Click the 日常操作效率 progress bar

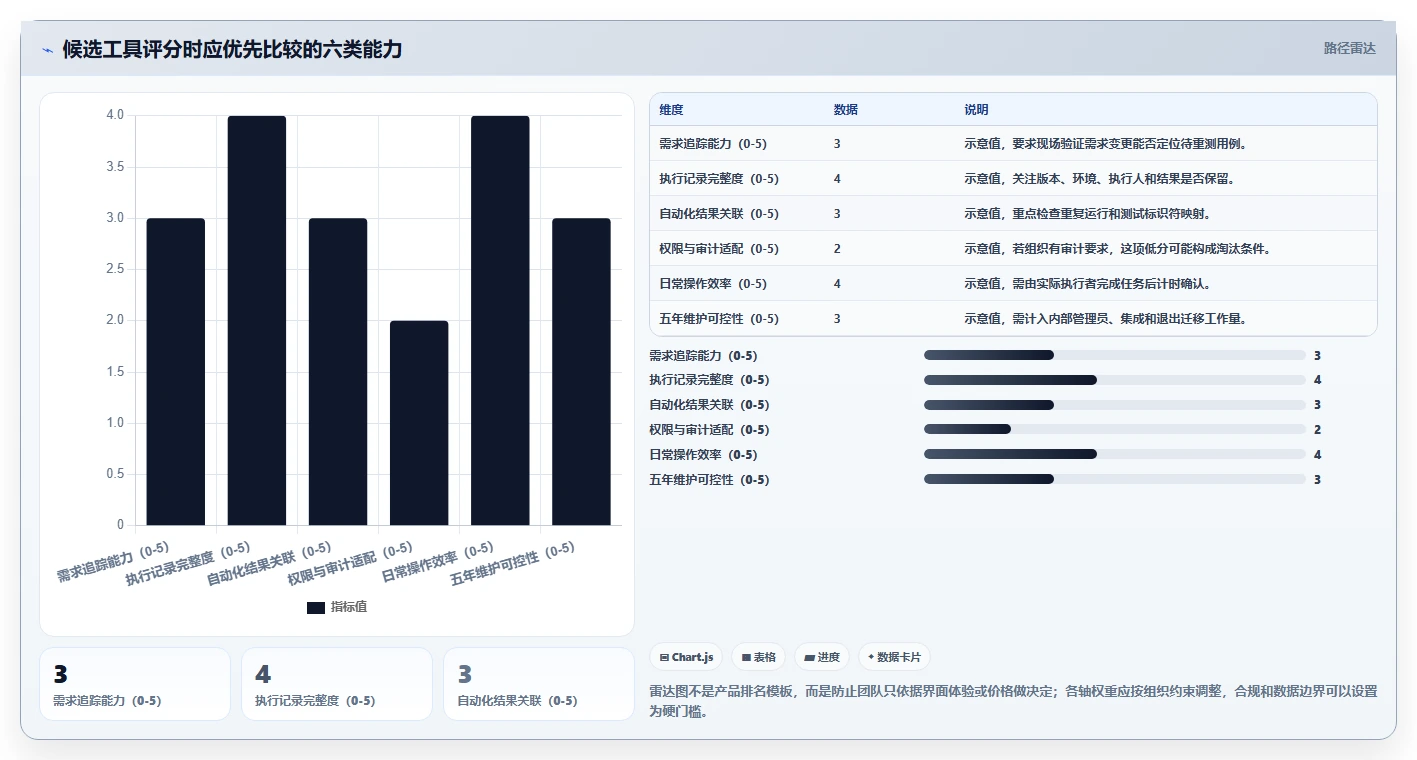[1115, 454]
